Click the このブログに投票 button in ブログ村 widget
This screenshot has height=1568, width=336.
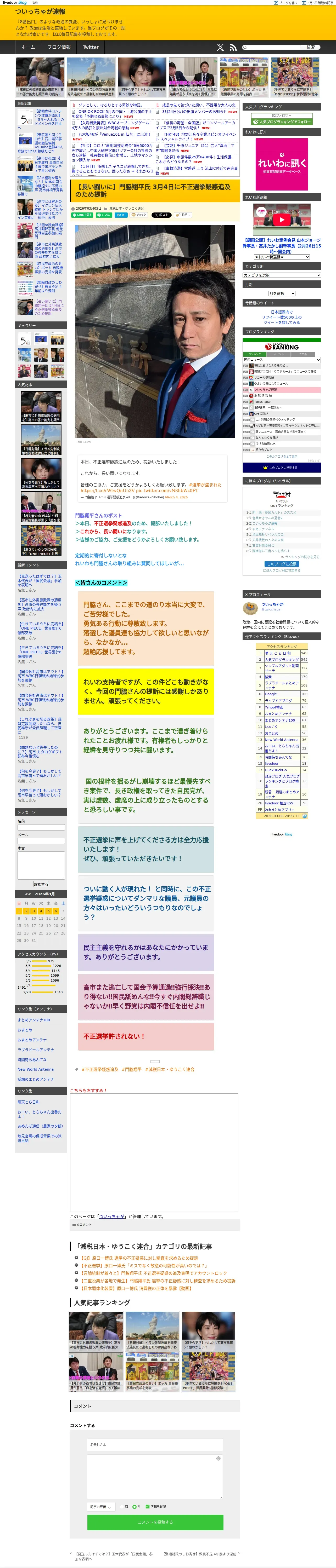[282, 564]
